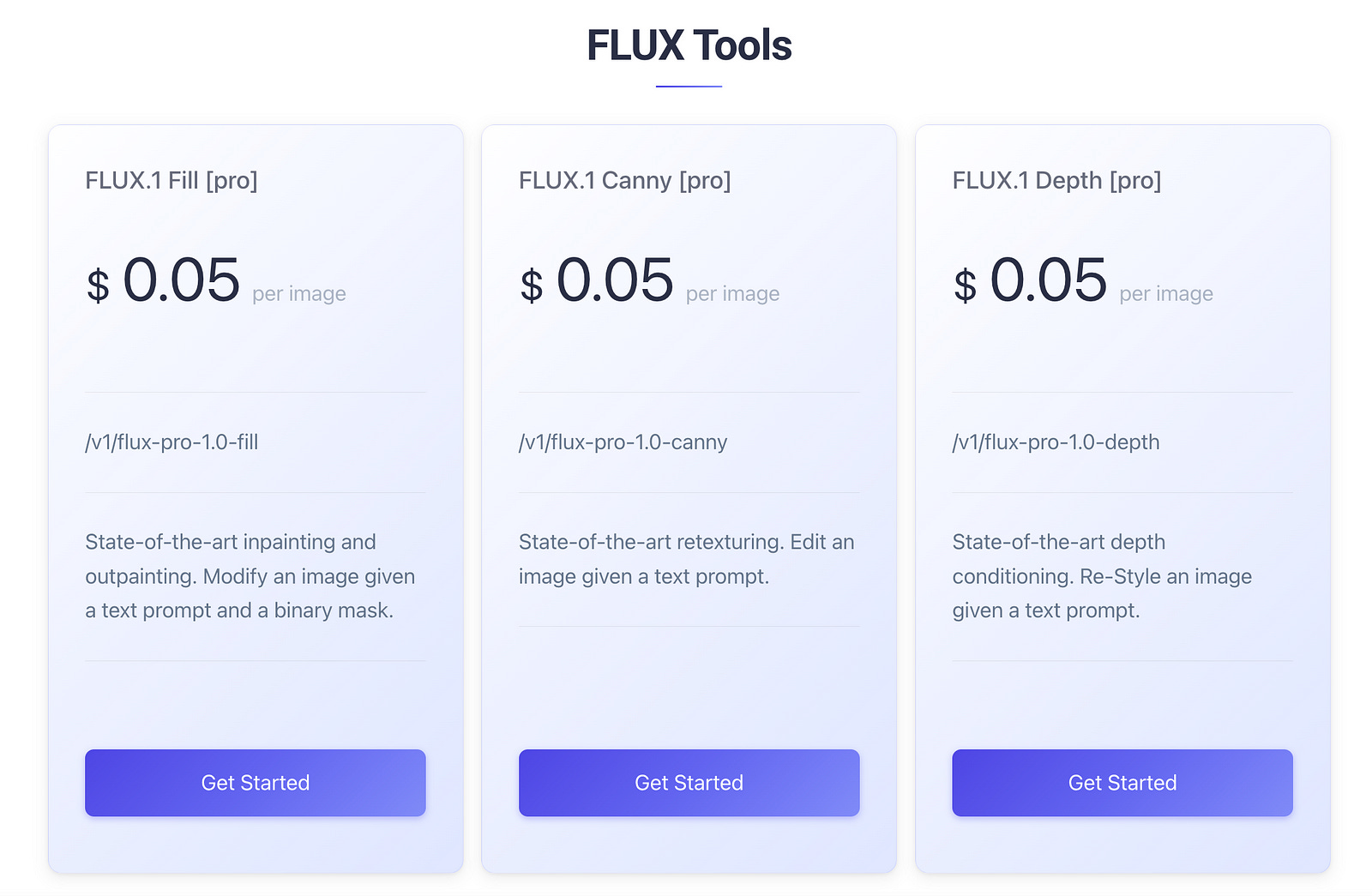Click the depth conditioning description text
1372x896 pixels.
pos(1102,576)
